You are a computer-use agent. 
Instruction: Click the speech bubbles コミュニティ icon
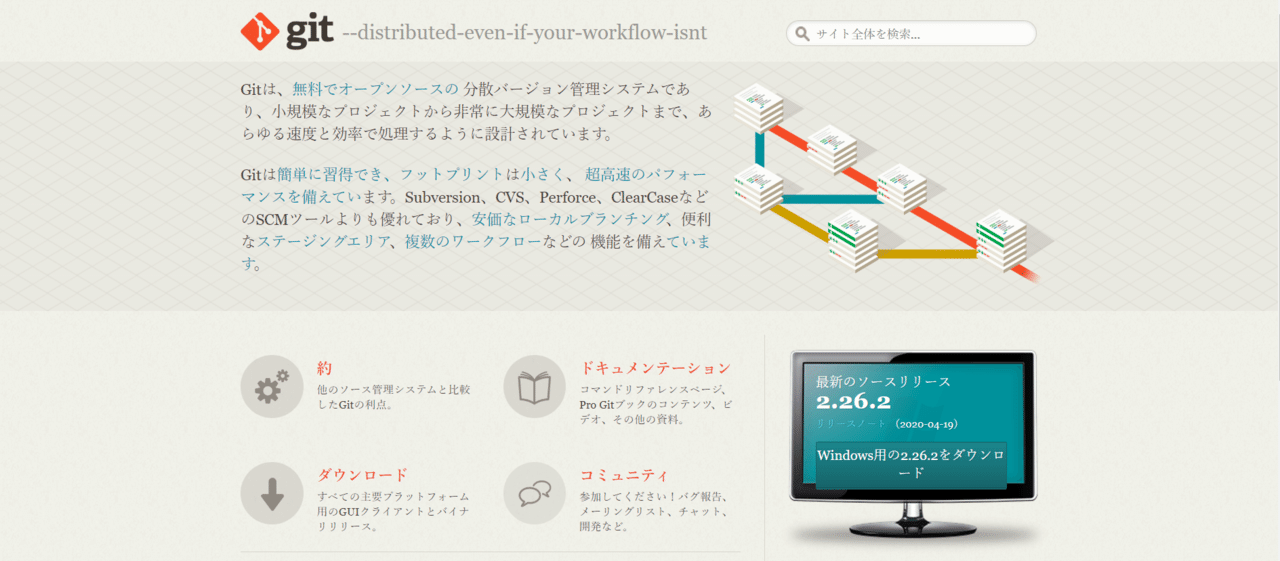pyautogui.click(x=534, y=493)
